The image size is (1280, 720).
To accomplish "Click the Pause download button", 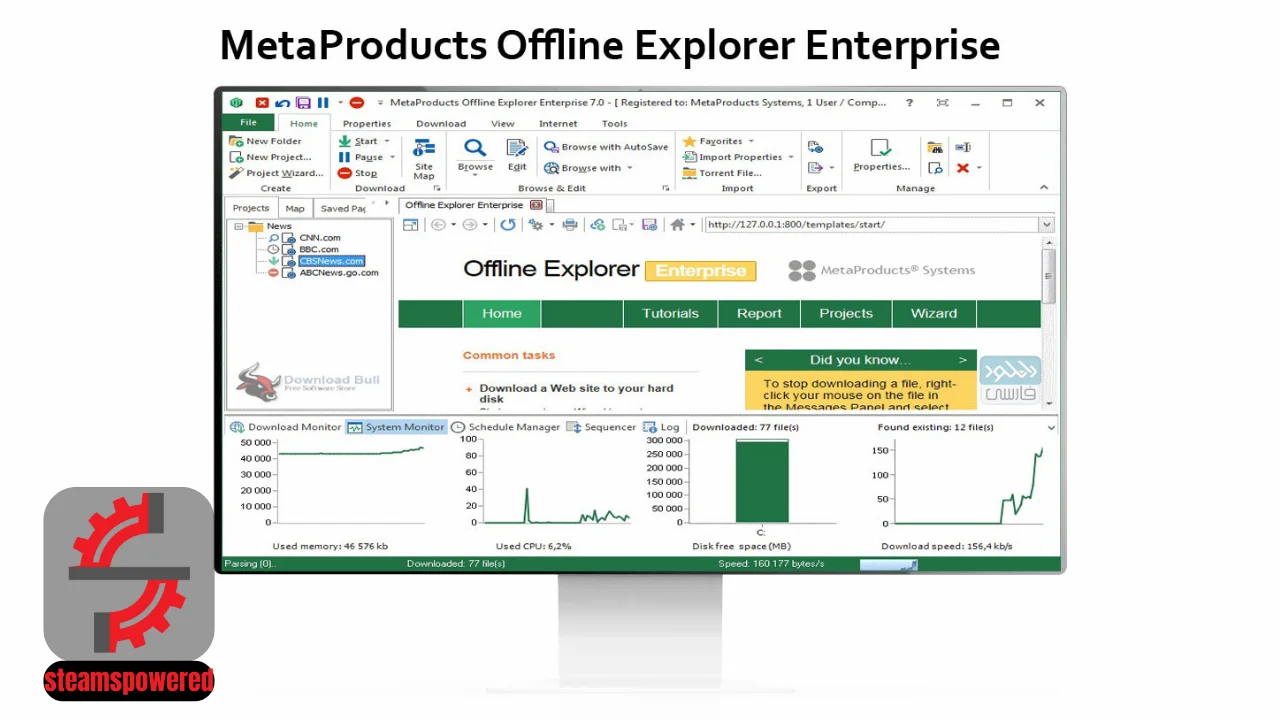I will click(x=360, y=157).
